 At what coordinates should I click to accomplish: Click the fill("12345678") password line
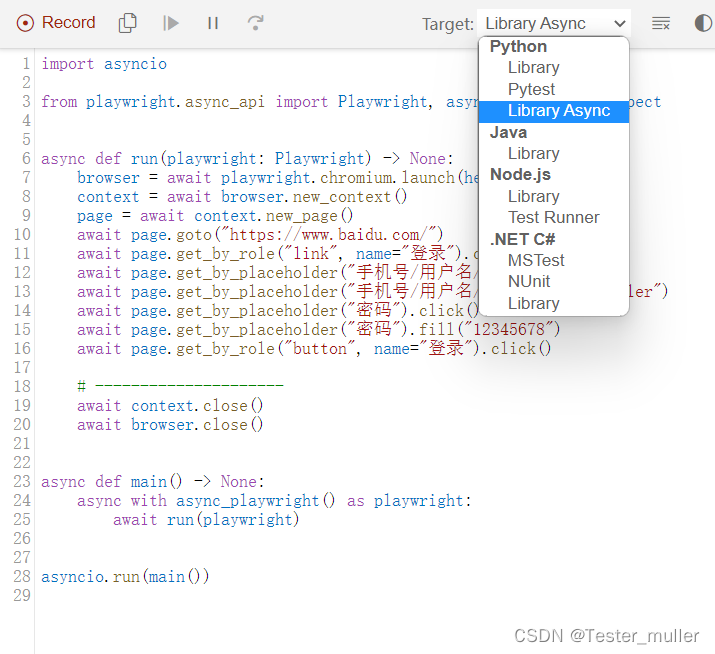pos(318,330)
